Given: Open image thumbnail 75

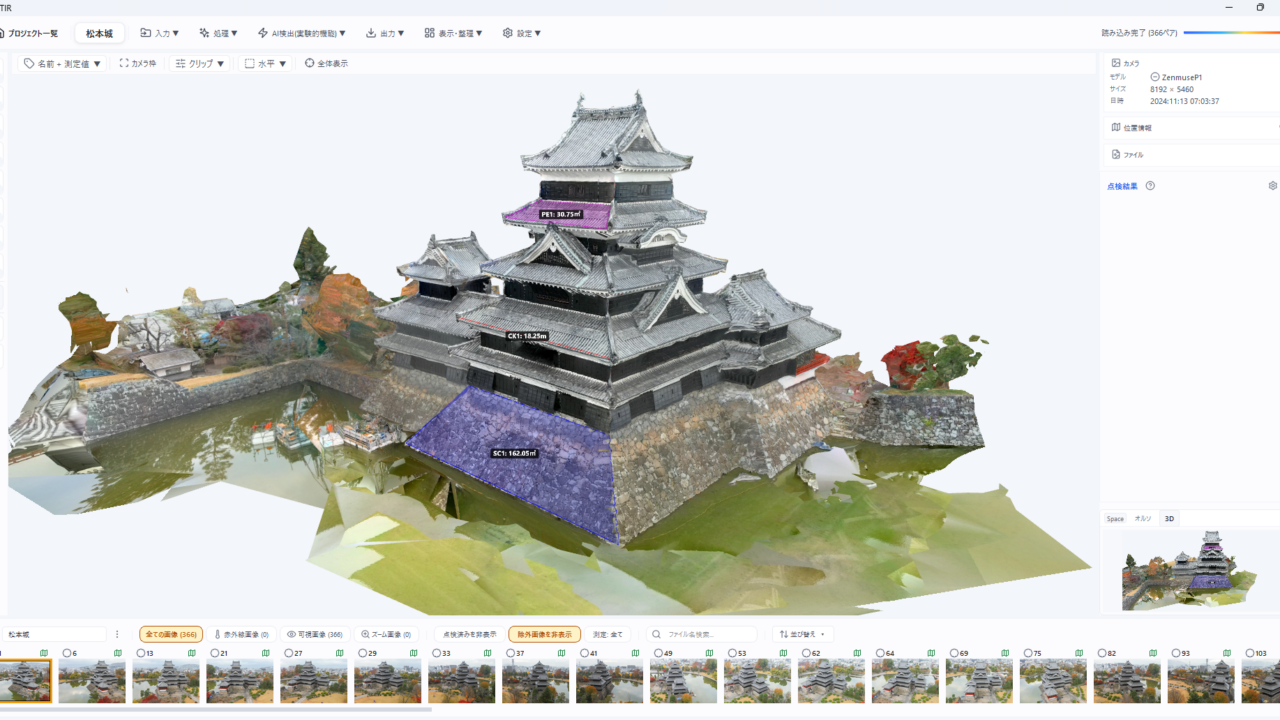Looking at the screenshot, I should pyautogui.click(x=1054, y=681).
